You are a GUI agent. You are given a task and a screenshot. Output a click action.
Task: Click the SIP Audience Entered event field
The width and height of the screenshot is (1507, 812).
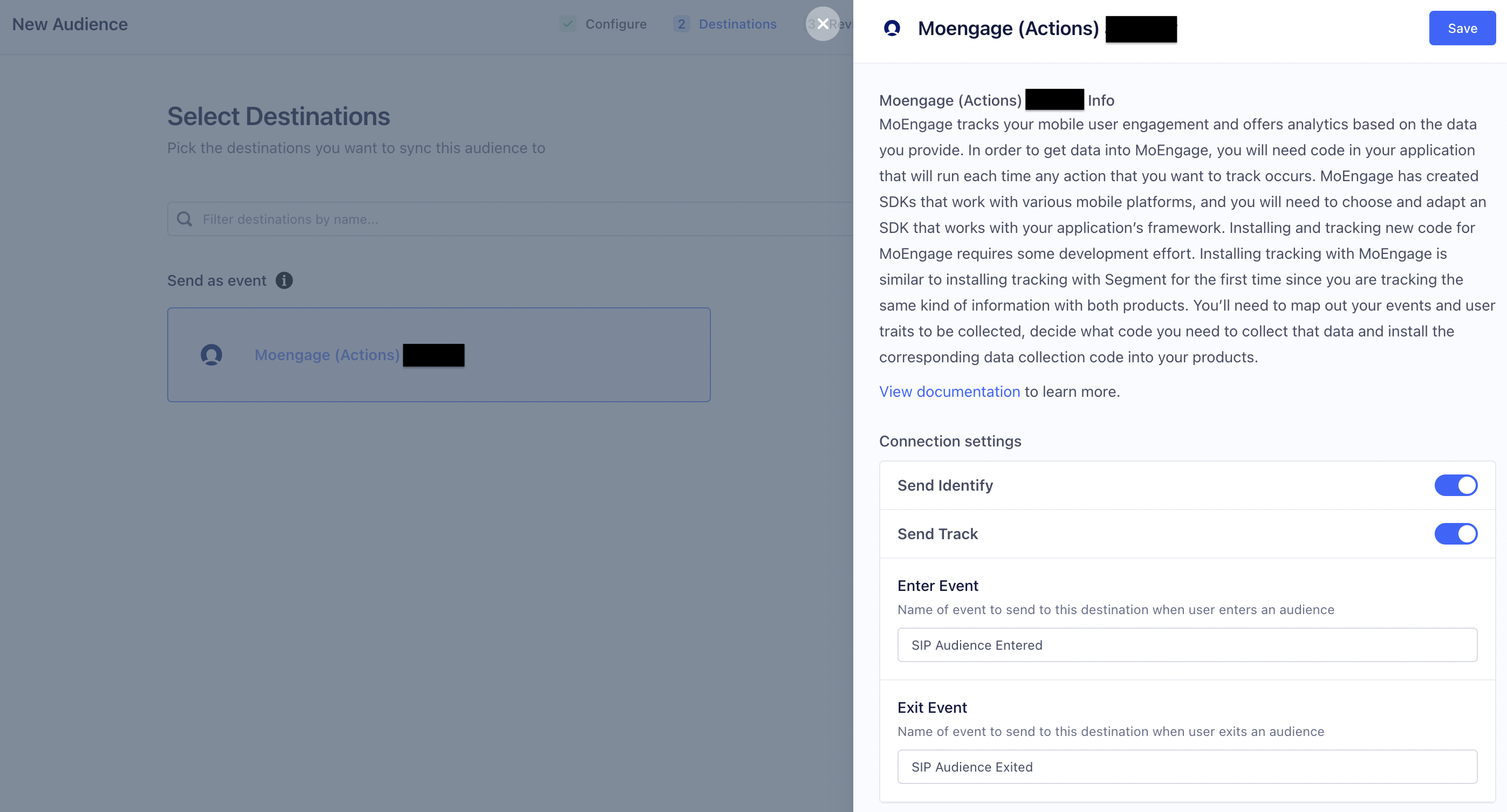[1187, 645]
